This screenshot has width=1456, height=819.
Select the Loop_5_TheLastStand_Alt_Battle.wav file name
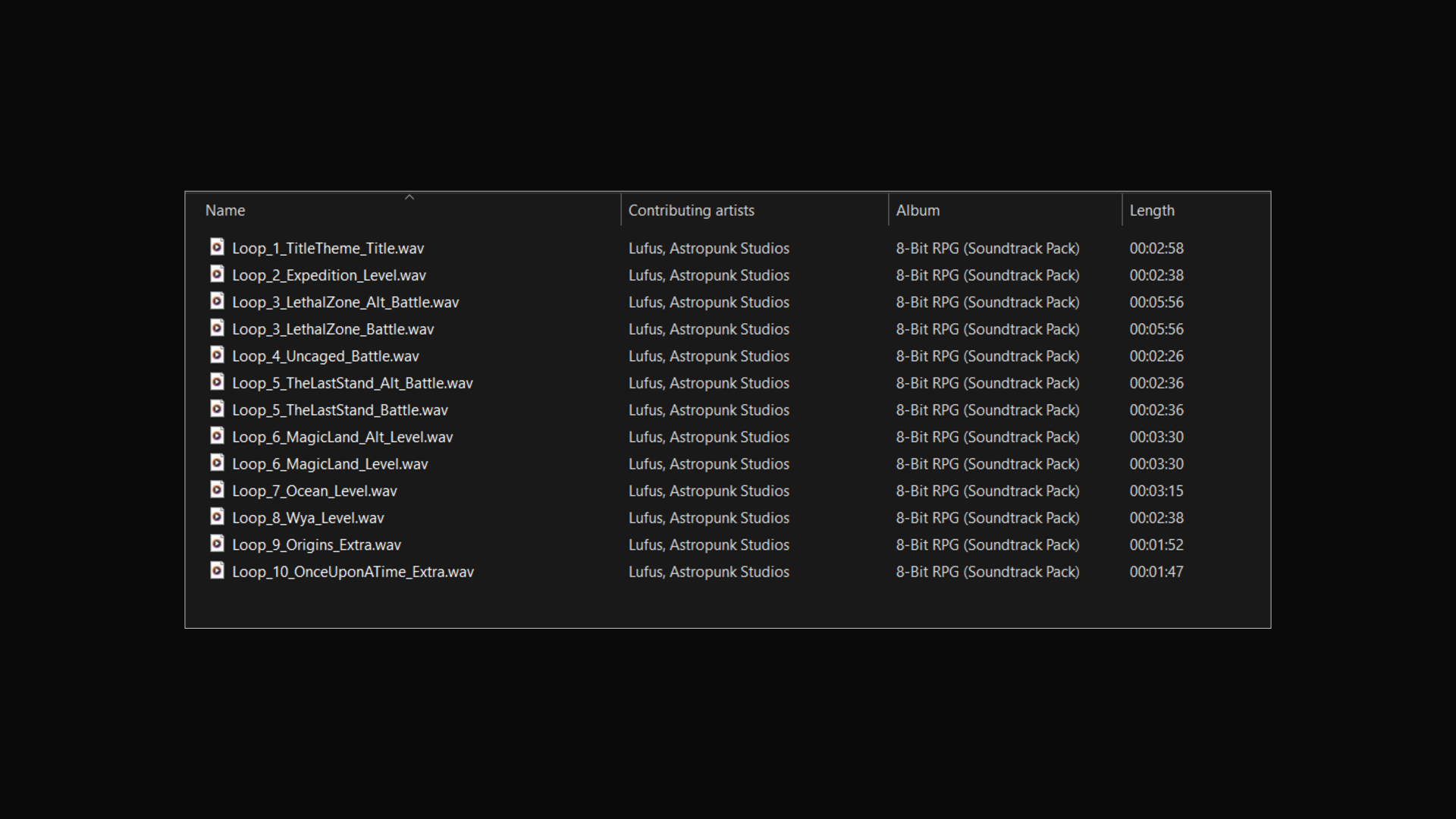click(x=352, y=384)
